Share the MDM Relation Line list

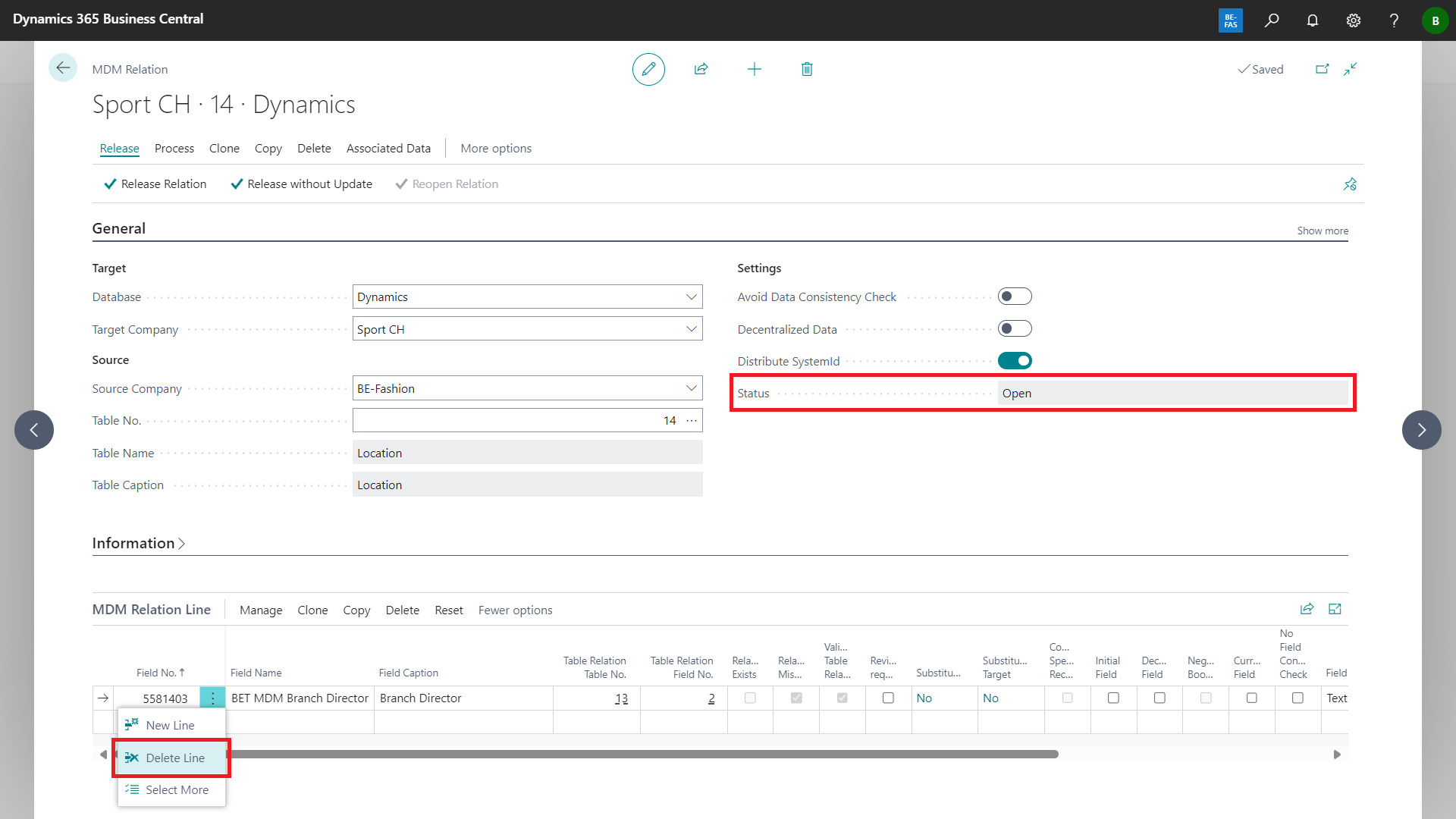1307,609
